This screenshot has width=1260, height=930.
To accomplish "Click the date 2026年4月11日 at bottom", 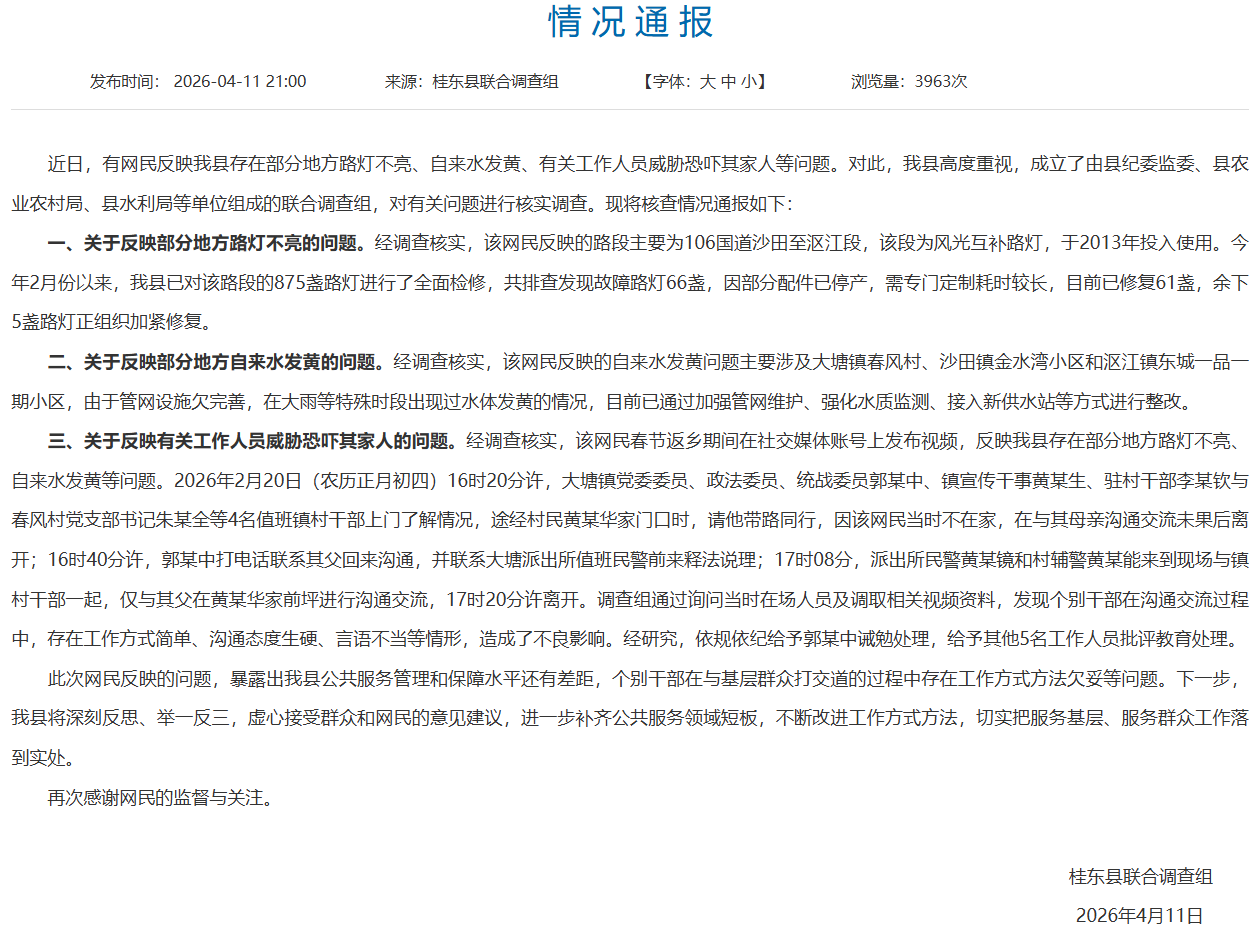I will [1139, 915].
